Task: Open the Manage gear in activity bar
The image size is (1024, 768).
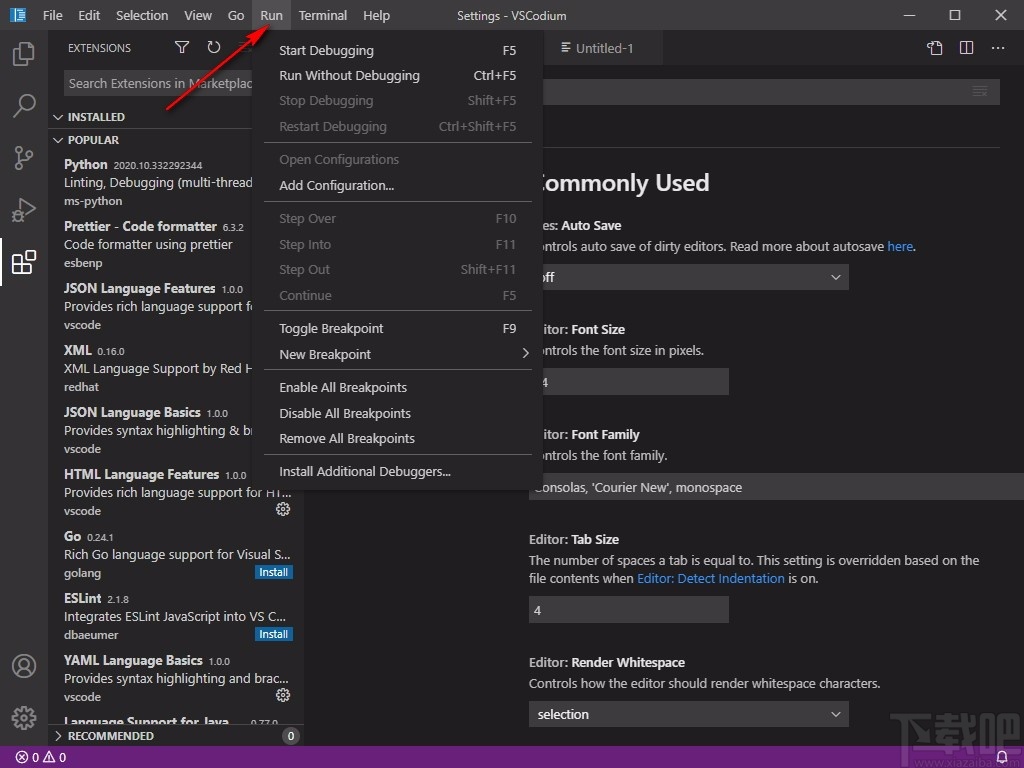Action: (x=24, y=718)
